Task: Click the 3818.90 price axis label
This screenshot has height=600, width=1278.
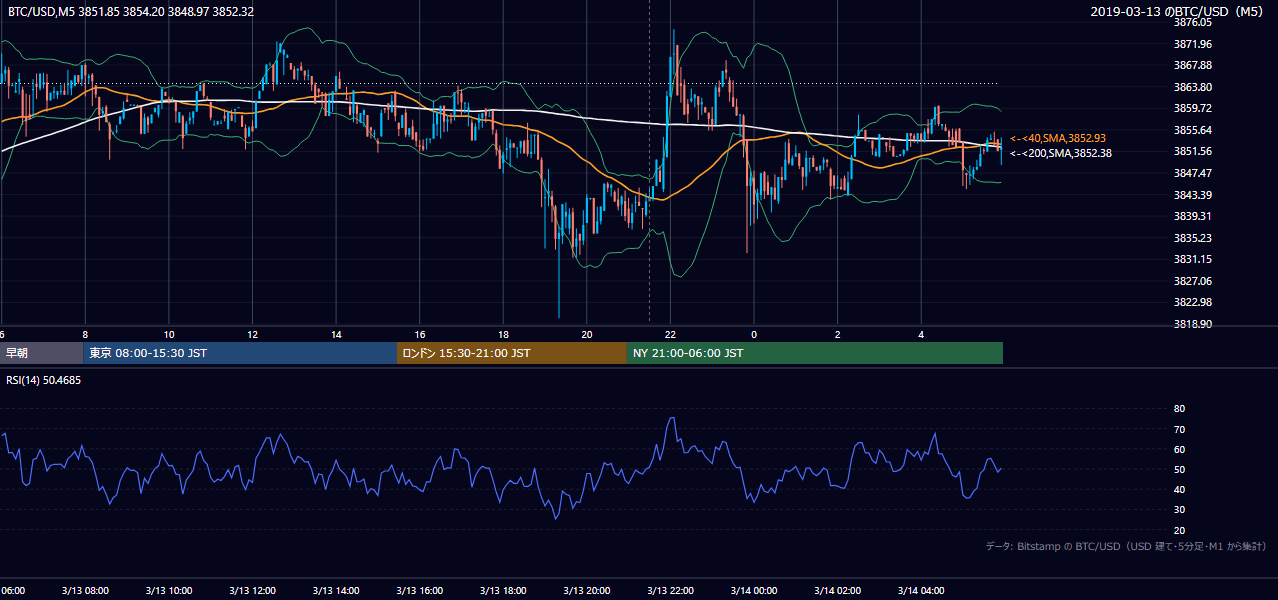Action: tap(1193, 324)
